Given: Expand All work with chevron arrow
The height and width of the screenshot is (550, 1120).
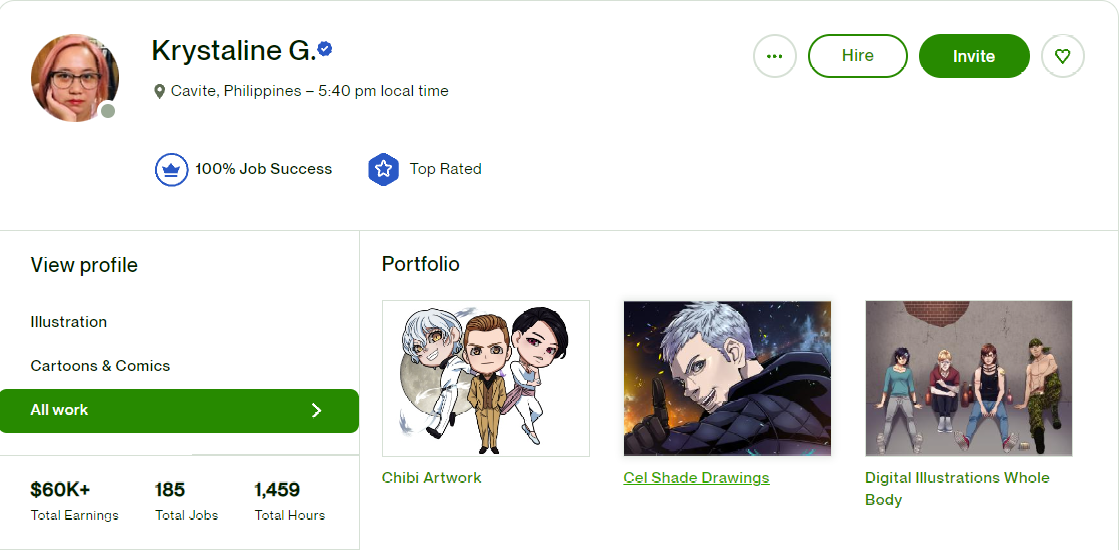Looking at the screenshot, I should (317, 410).
